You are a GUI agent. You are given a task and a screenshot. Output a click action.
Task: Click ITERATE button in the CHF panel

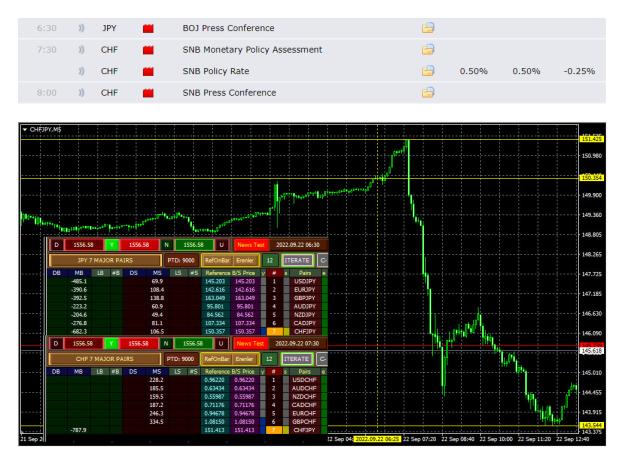(297, 359)
